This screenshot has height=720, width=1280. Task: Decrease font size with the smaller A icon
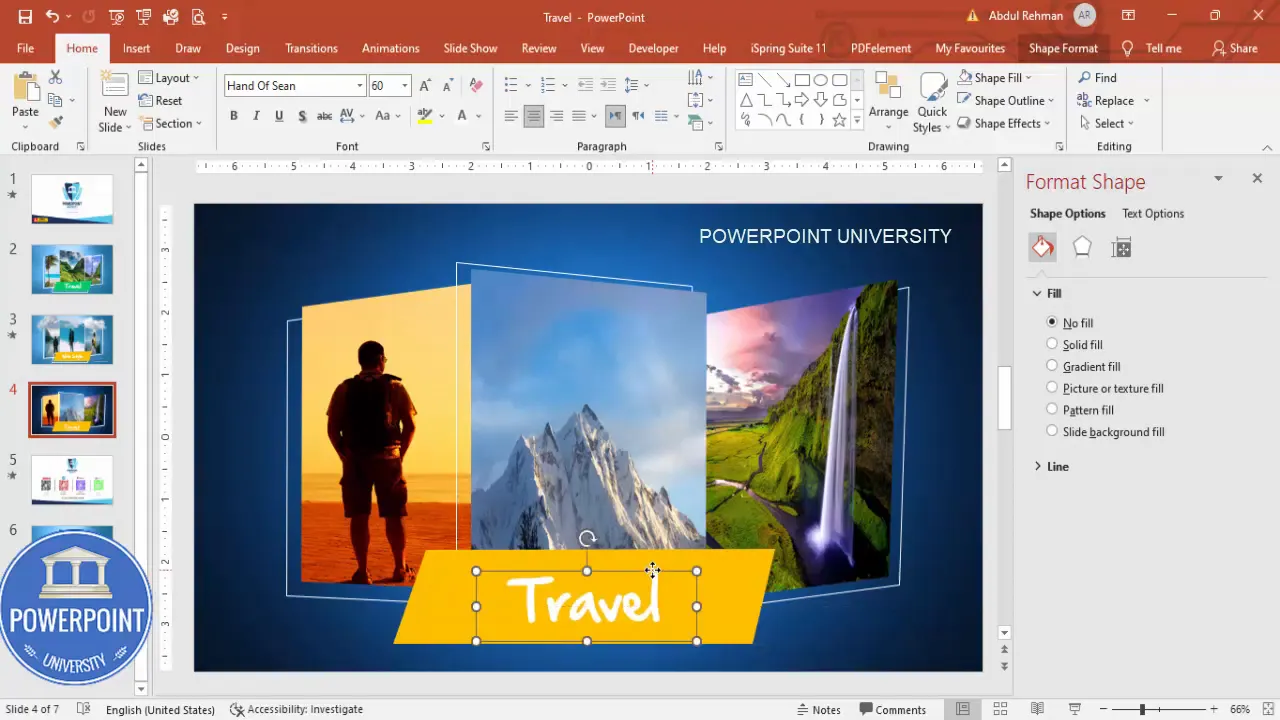pos(447,86)
